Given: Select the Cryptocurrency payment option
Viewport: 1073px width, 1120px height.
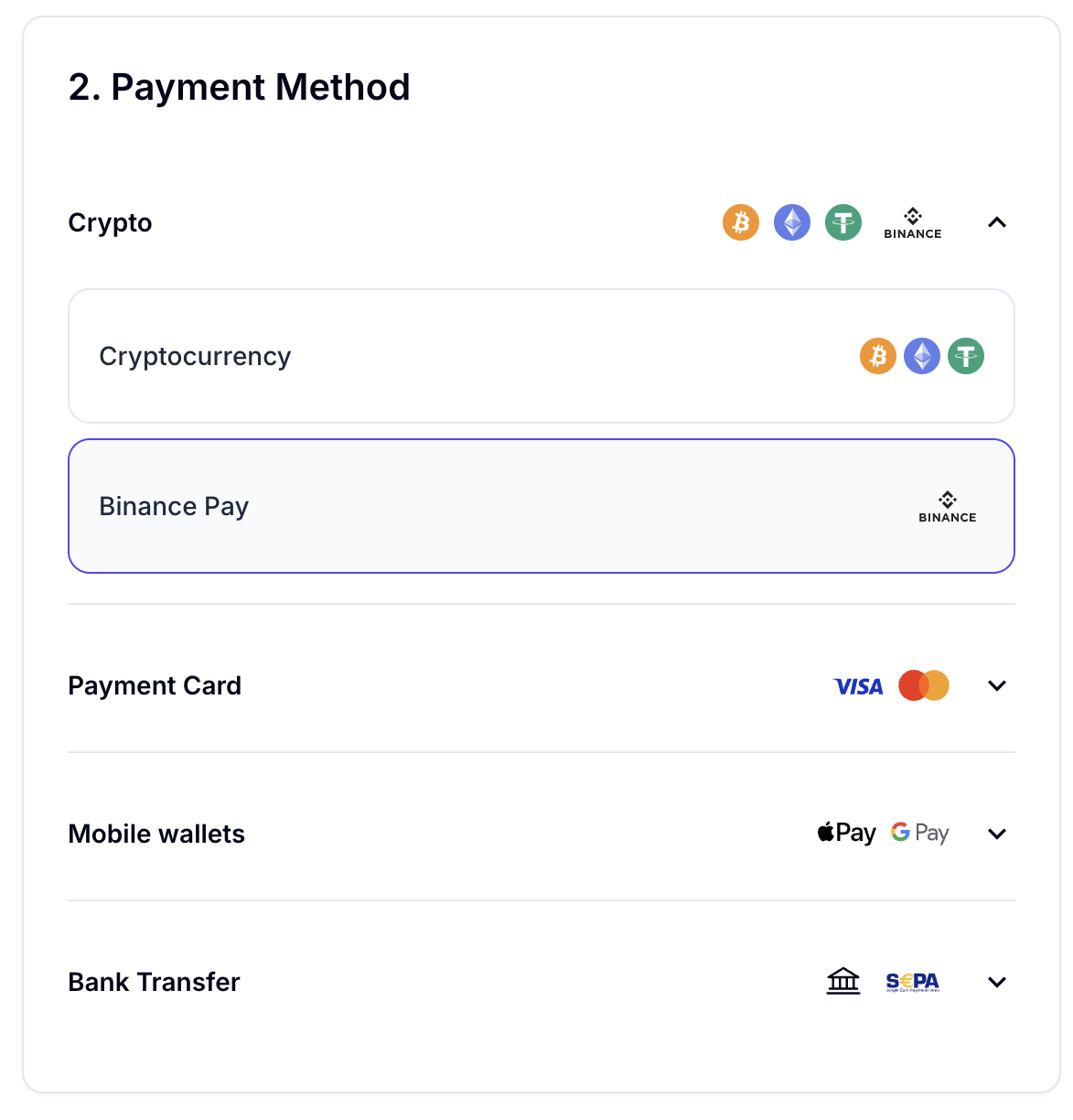Looking at the screenshot, I should tap(541, 356).
